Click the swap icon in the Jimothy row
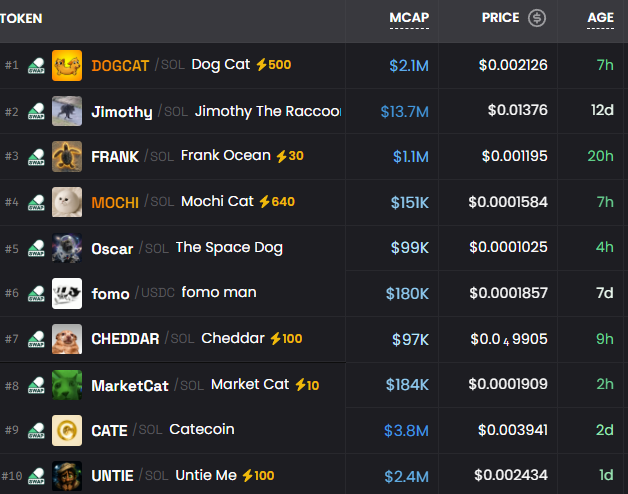The height and width of the screenshot is (494, 628). pyautogui.click(x=36, y=111)
